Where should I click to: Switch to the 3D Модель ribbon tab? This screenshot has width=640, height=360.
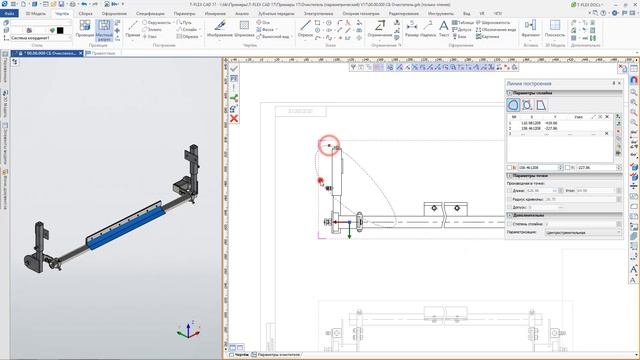click(36, 13)
